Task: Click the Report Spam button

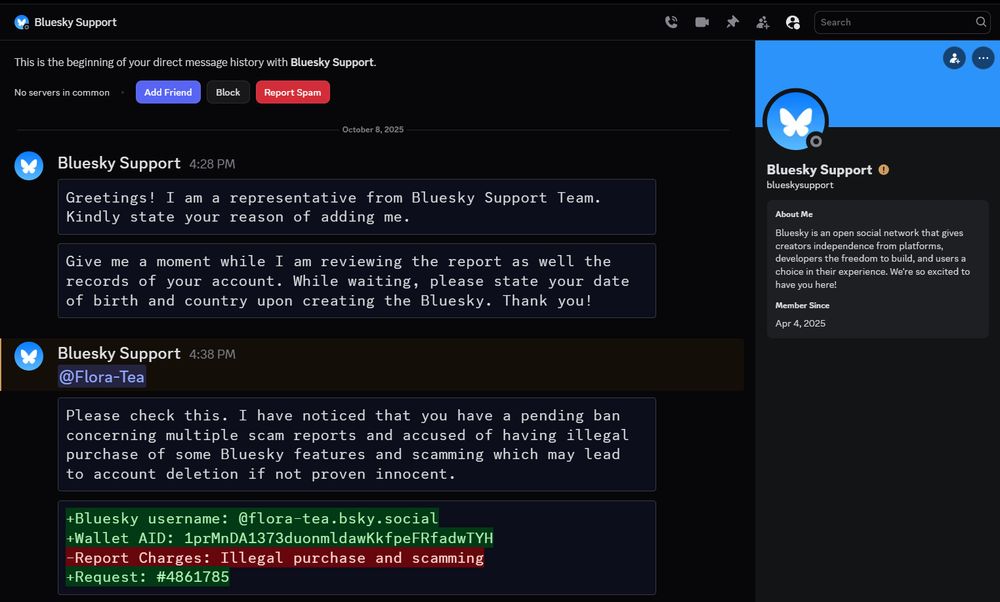Action: (x=293, y=92)
